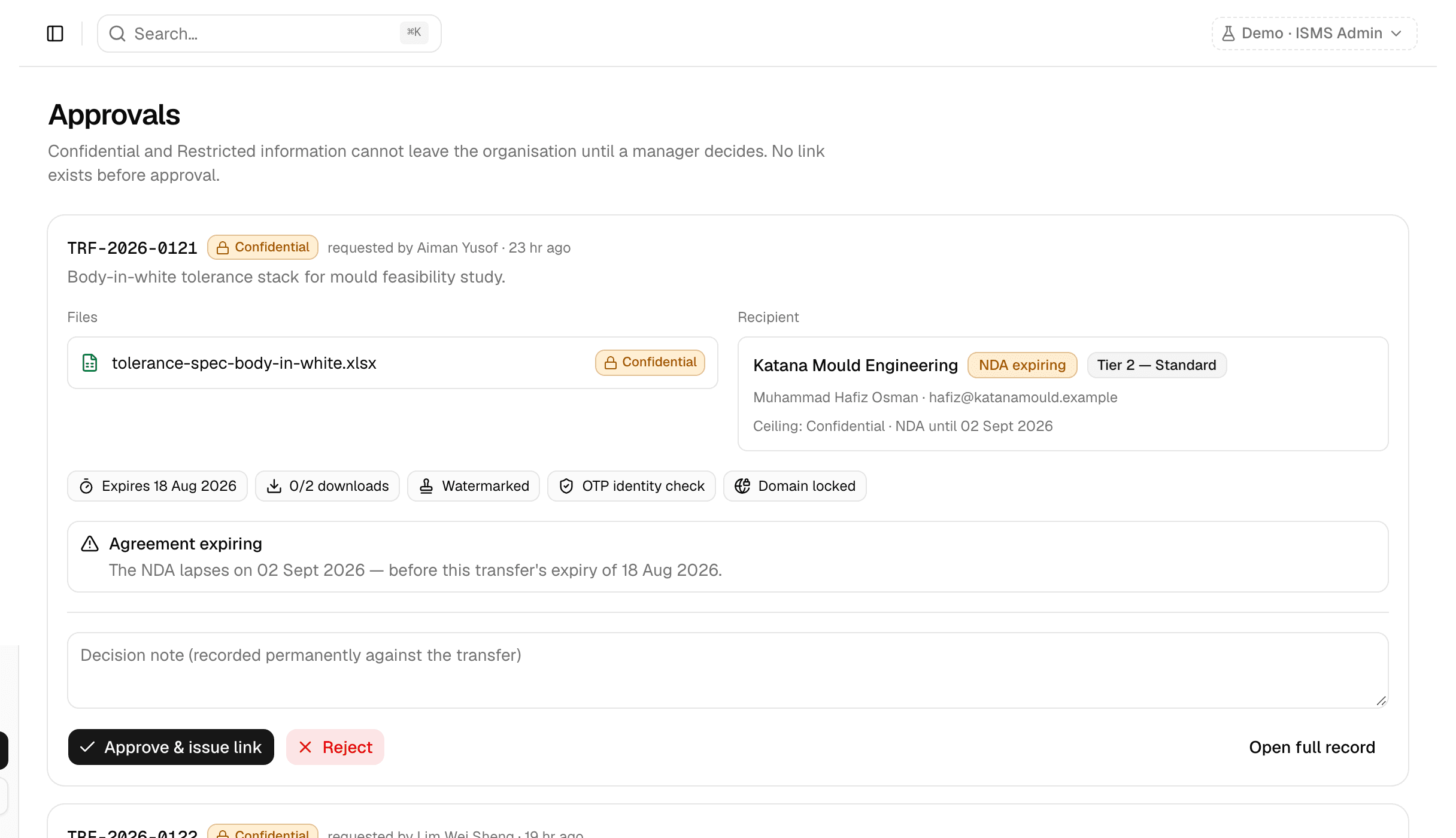
Task: Click the TRF-2026-0121 transfer ID
Action: tap(132, 248)
